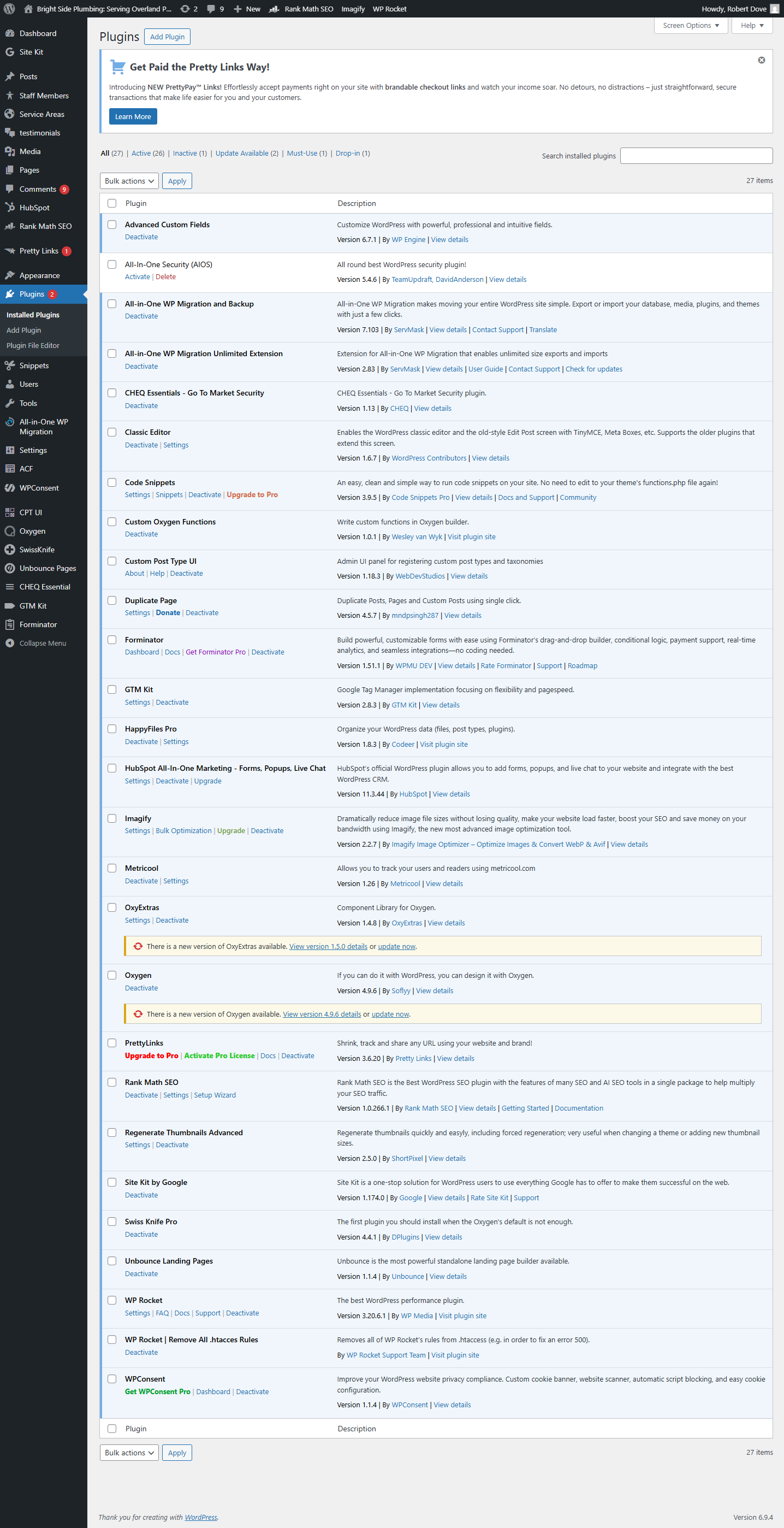Activate the All-In-One Security plugin
Image resolution: width=784 pixels, height=1528 pixels.
138,277
